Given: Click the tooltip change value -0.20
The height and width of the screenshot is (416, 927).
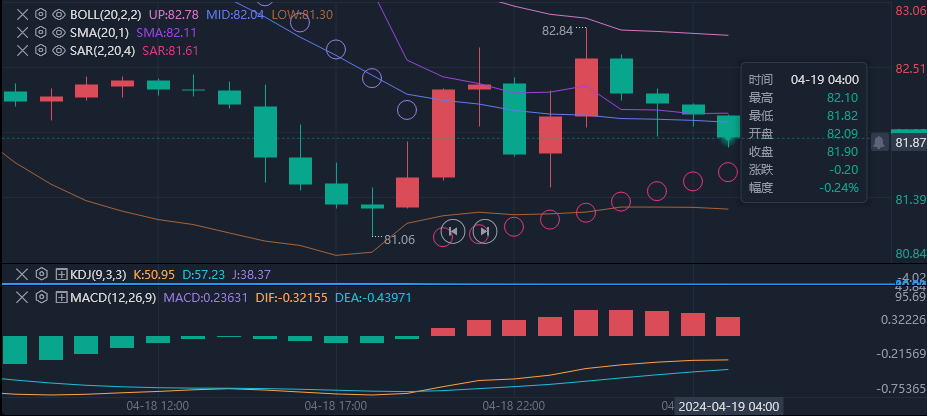Looking at the screenshot, I should pyautogui.click(x=844, y=170).
